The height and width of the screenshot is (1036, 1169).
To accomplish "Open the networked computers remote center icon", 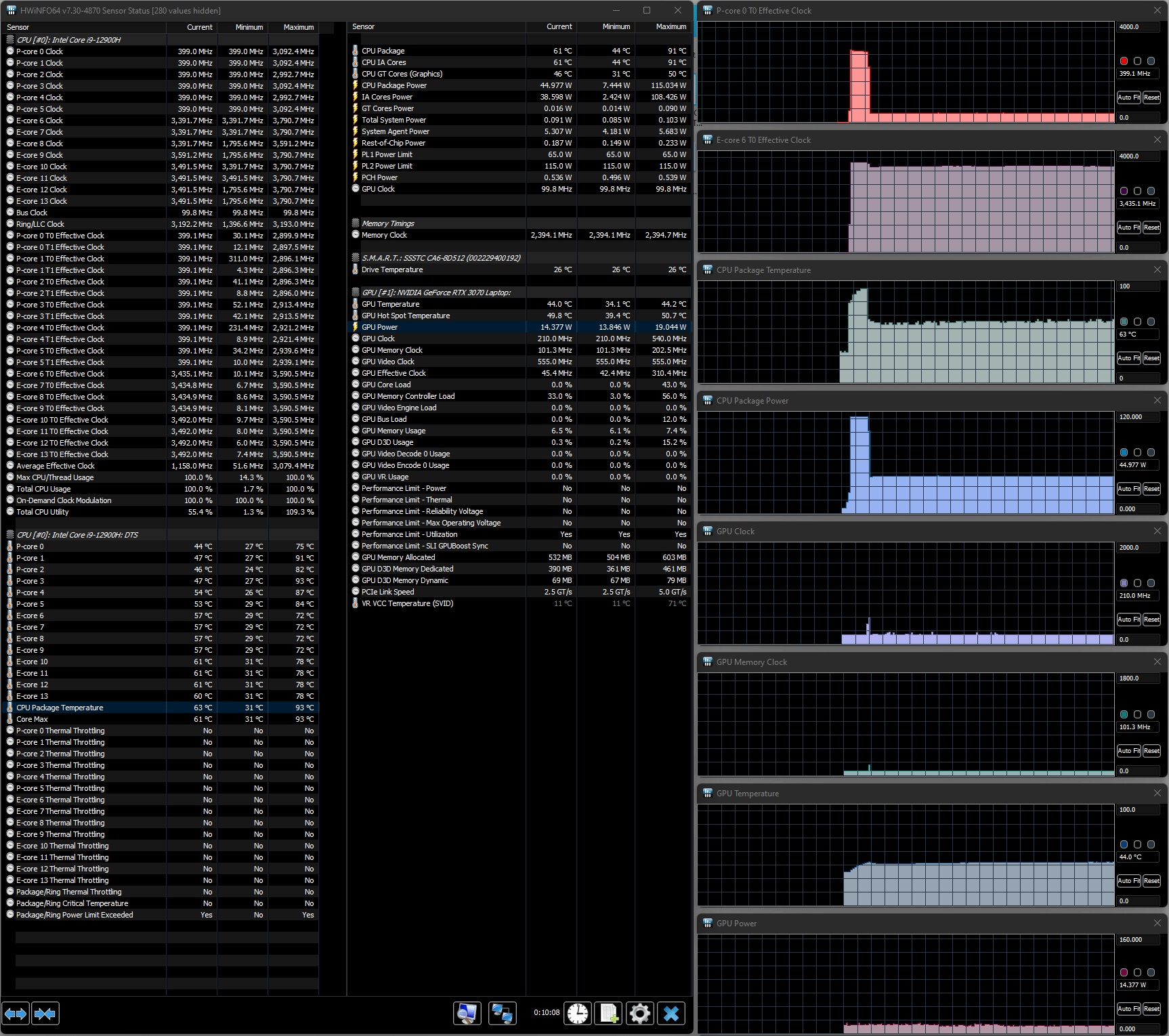I will [x=503, y=1014].
